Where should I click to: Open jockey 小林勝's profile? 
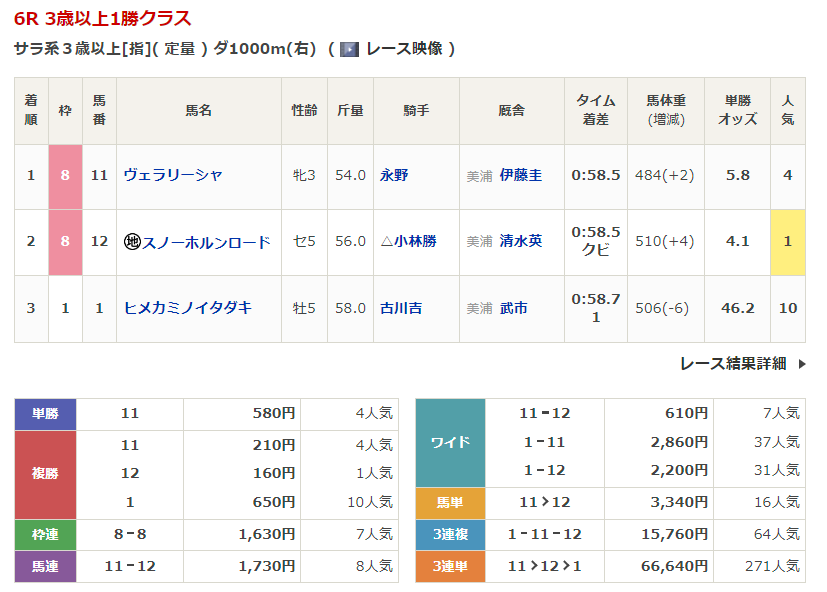coord(414,242)
